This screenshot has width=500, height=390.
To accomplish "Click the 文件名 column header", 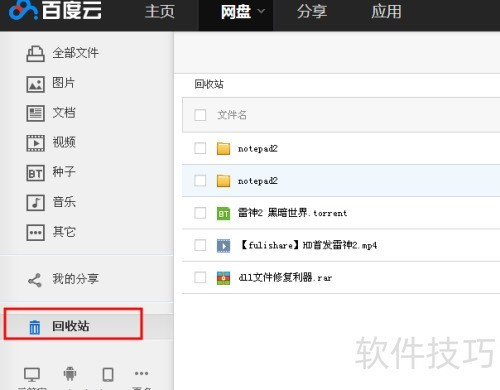I will coord(232,115).
